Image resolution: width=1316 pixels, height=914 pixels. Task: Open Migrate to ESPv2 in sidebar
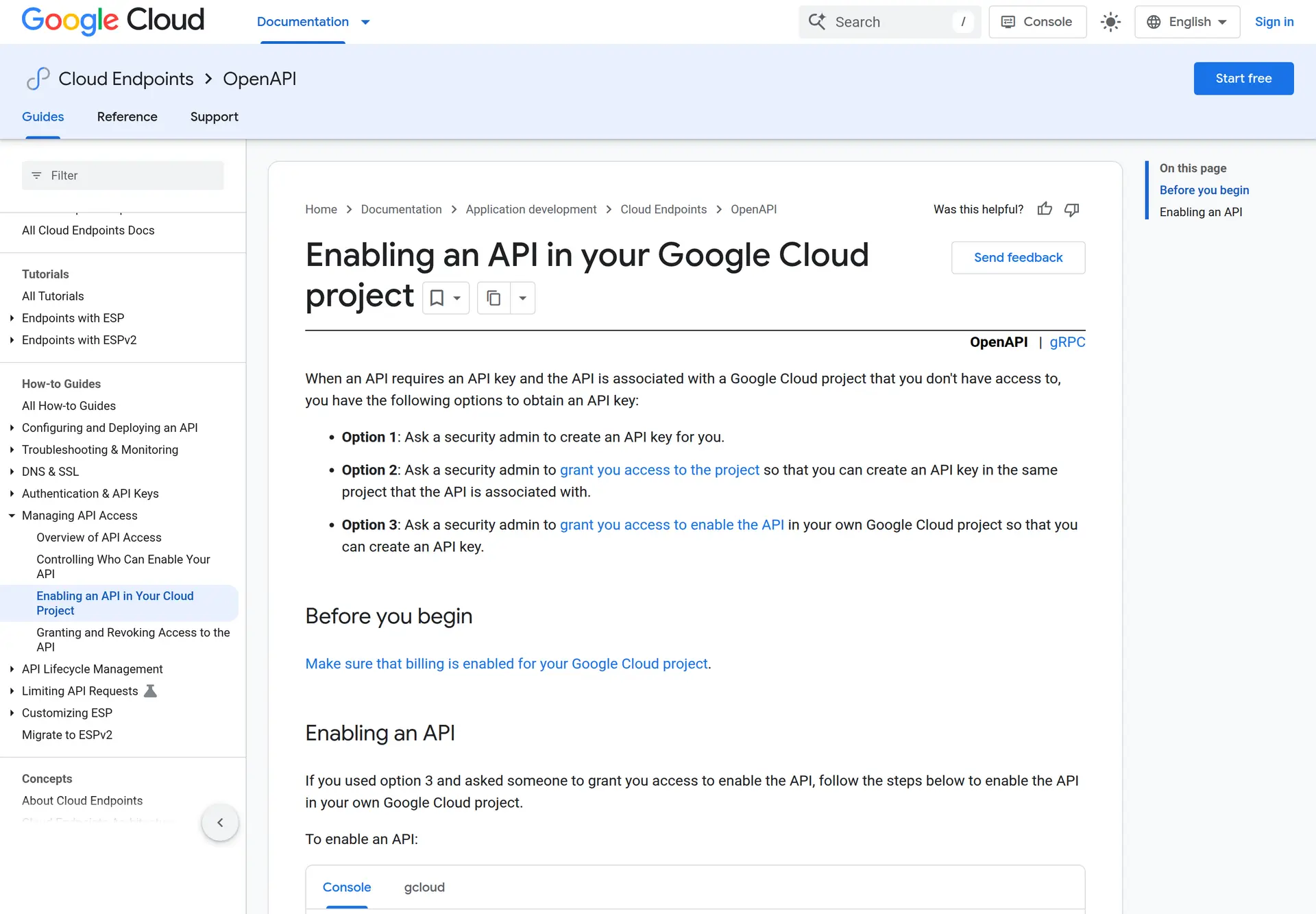67,735
